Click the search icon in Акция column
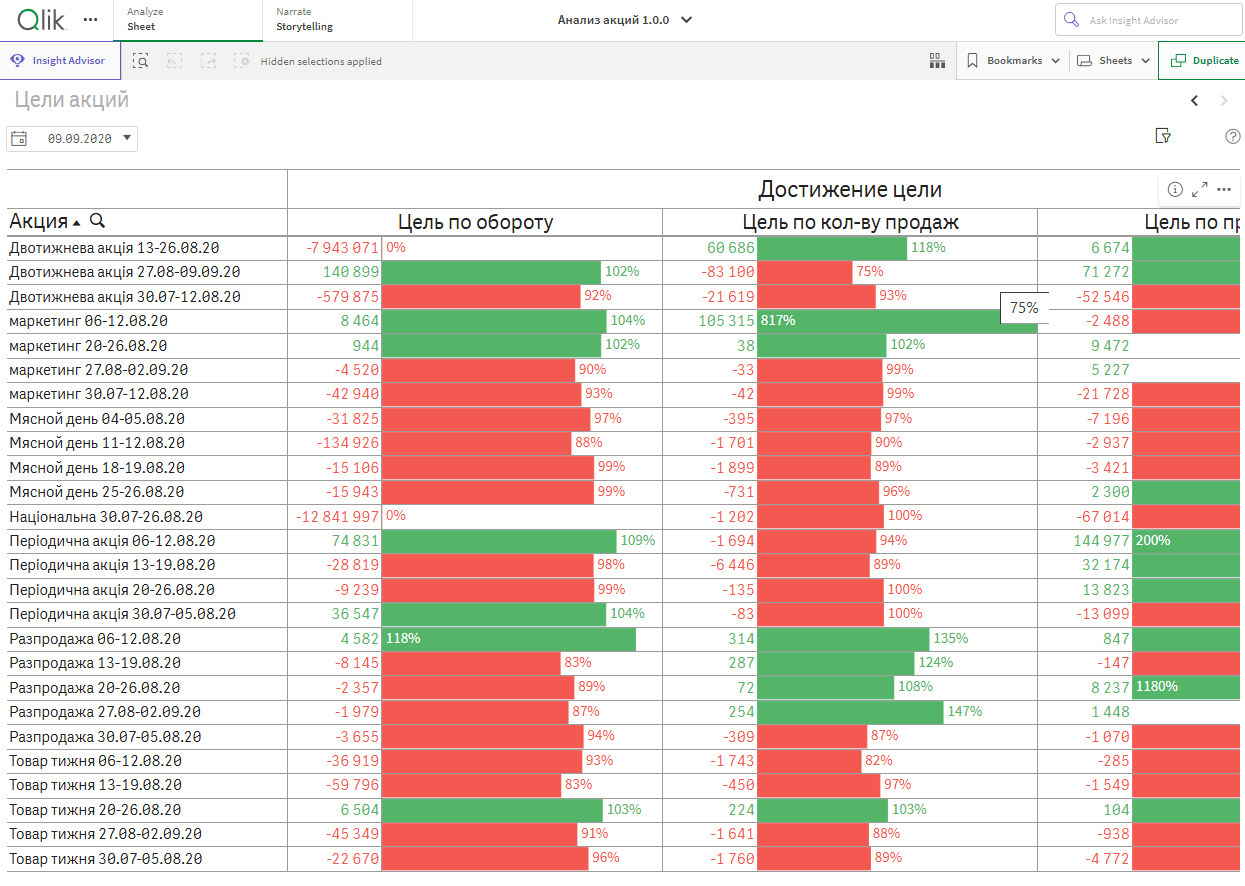1245x886 pixels. click(x=97, y=221)
